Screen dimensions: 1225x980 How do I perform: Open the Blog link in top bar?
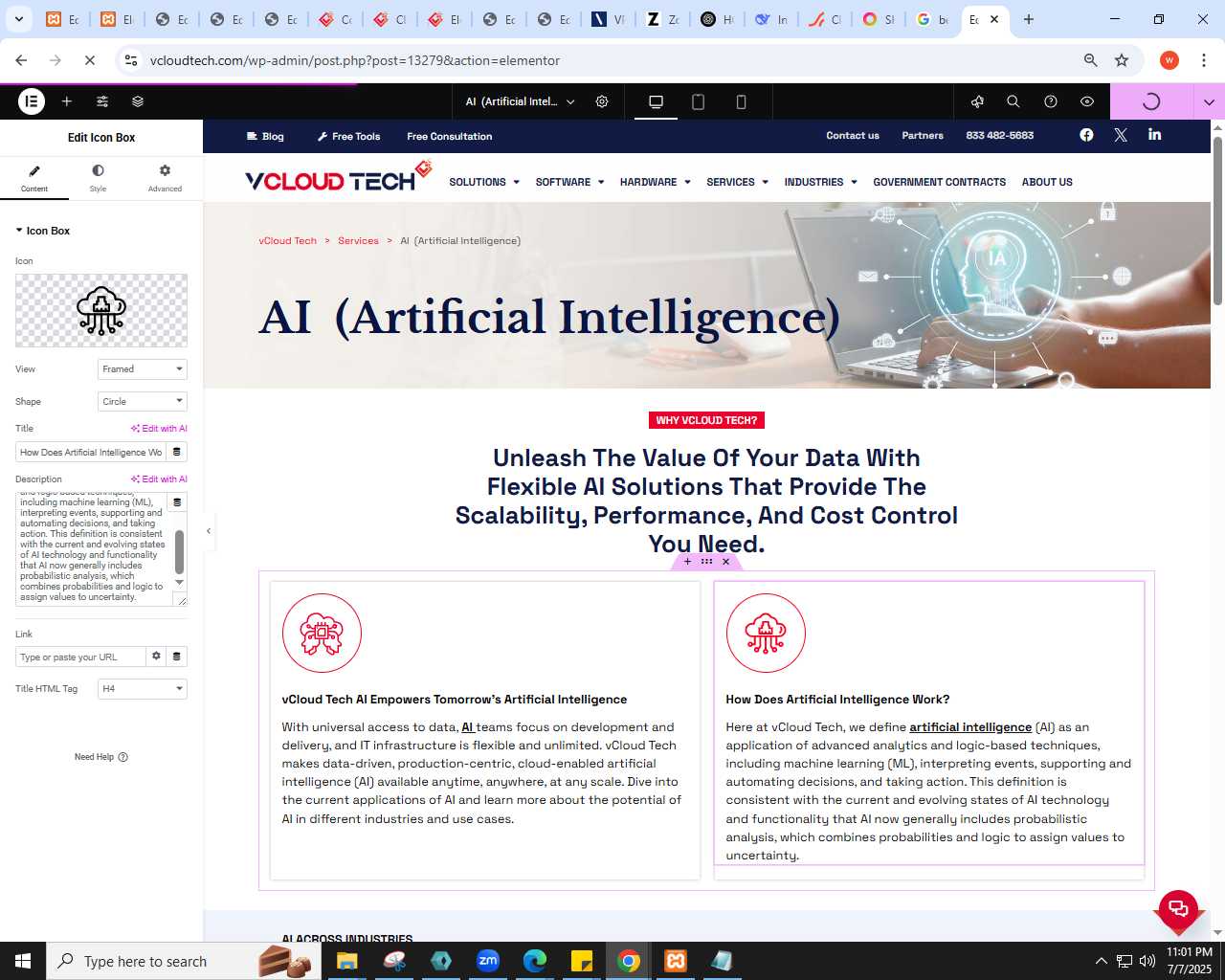265,137
